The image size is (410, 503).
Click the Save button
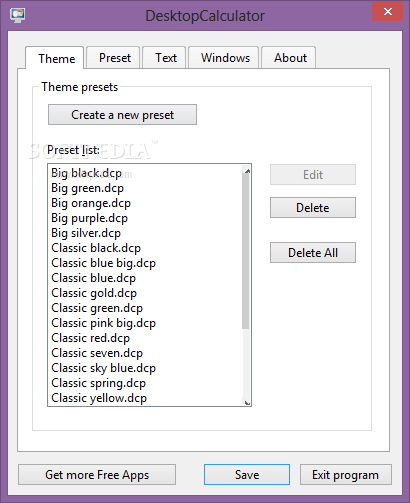[x=247, y=474]
